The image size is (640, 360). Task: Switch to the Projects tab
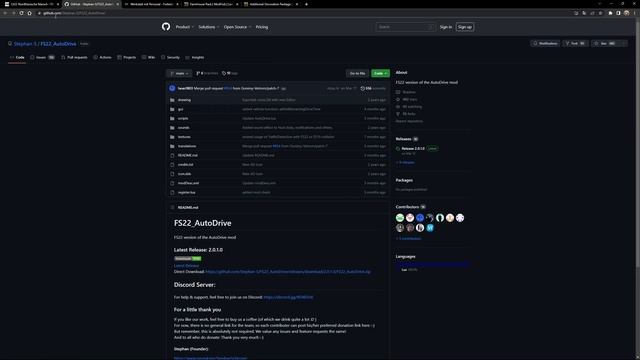[127, 58]
